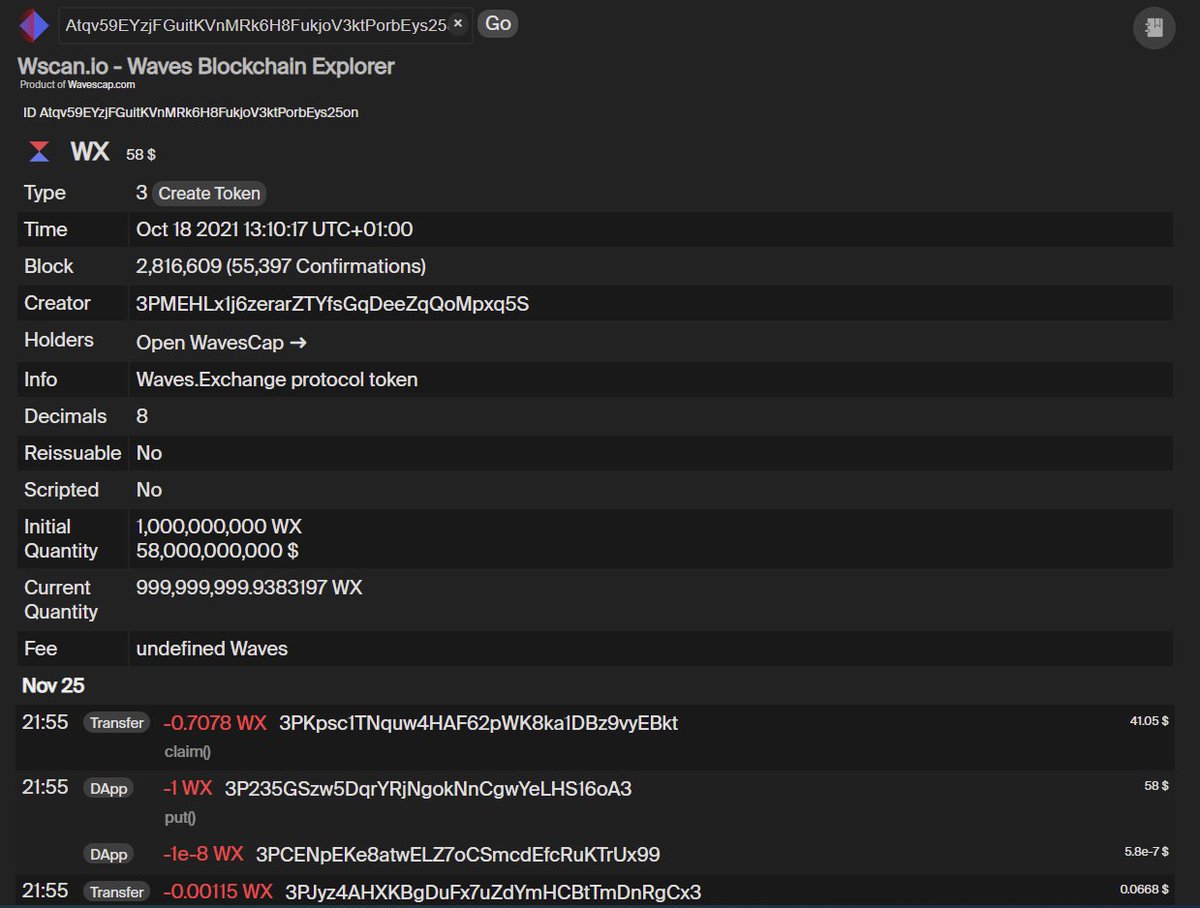The height and width of the screenshot is (908, 1200).
Task: Click the claim() function label
Action: point(187,751)
